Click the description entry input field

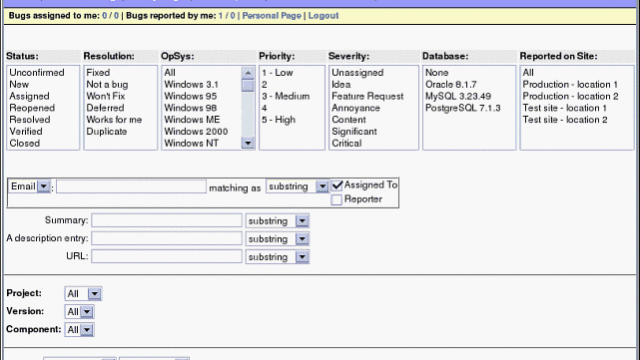coord(167,238)
